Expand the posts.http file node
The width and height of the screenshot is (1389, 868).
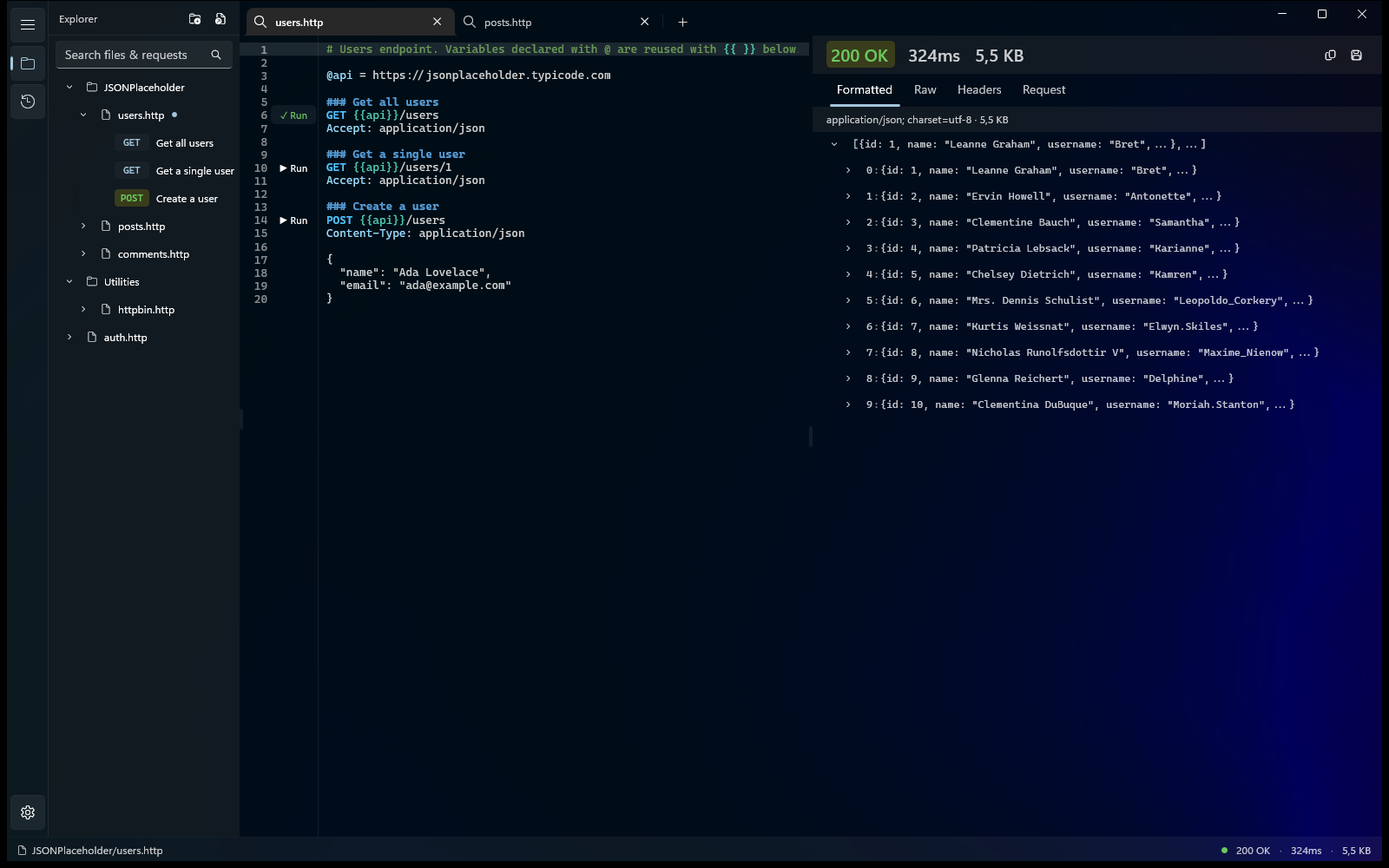point(83,226)
